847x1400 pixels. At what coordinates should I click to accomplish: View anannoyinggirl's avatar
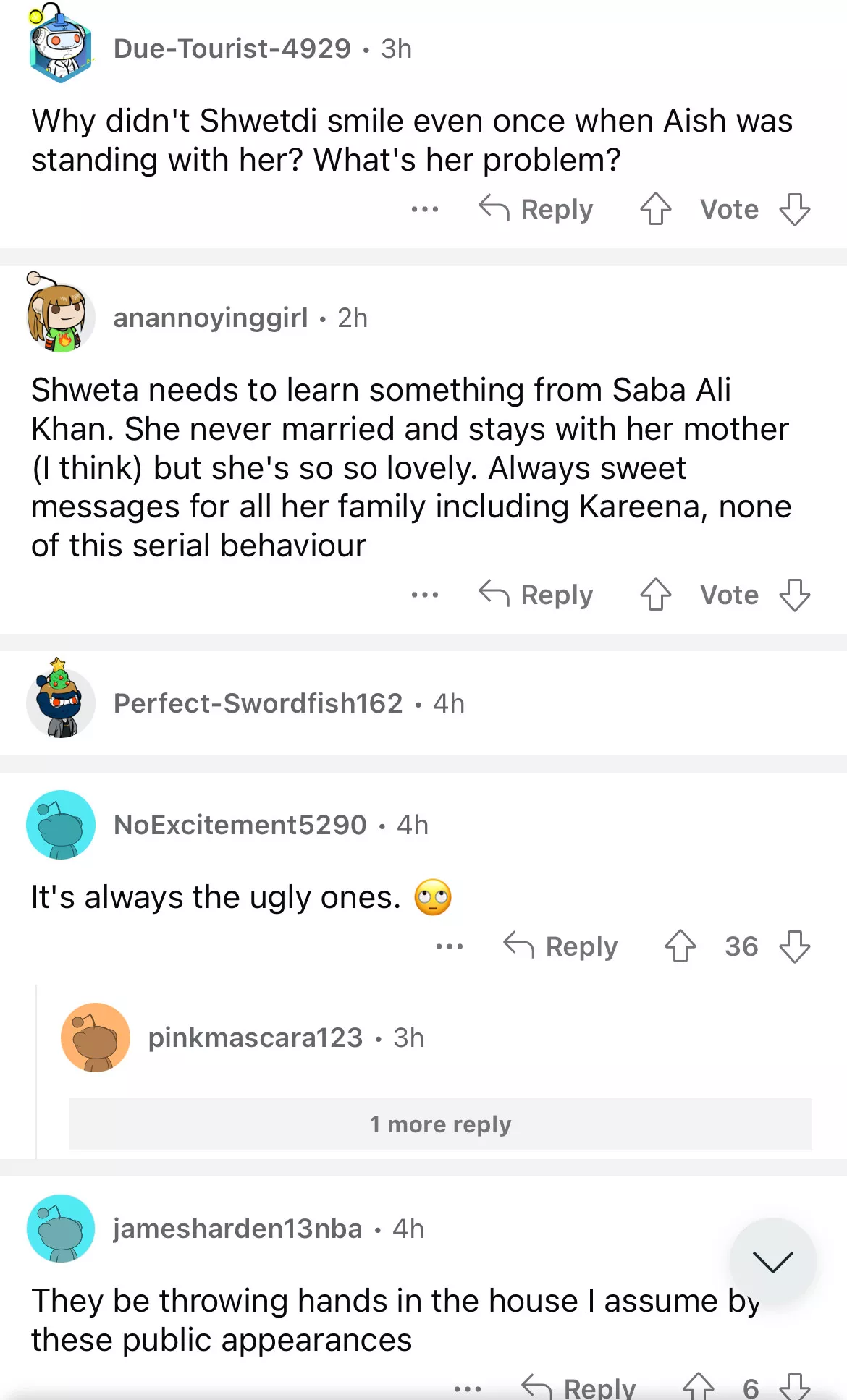pyautogui.click(x=60, y=316)
